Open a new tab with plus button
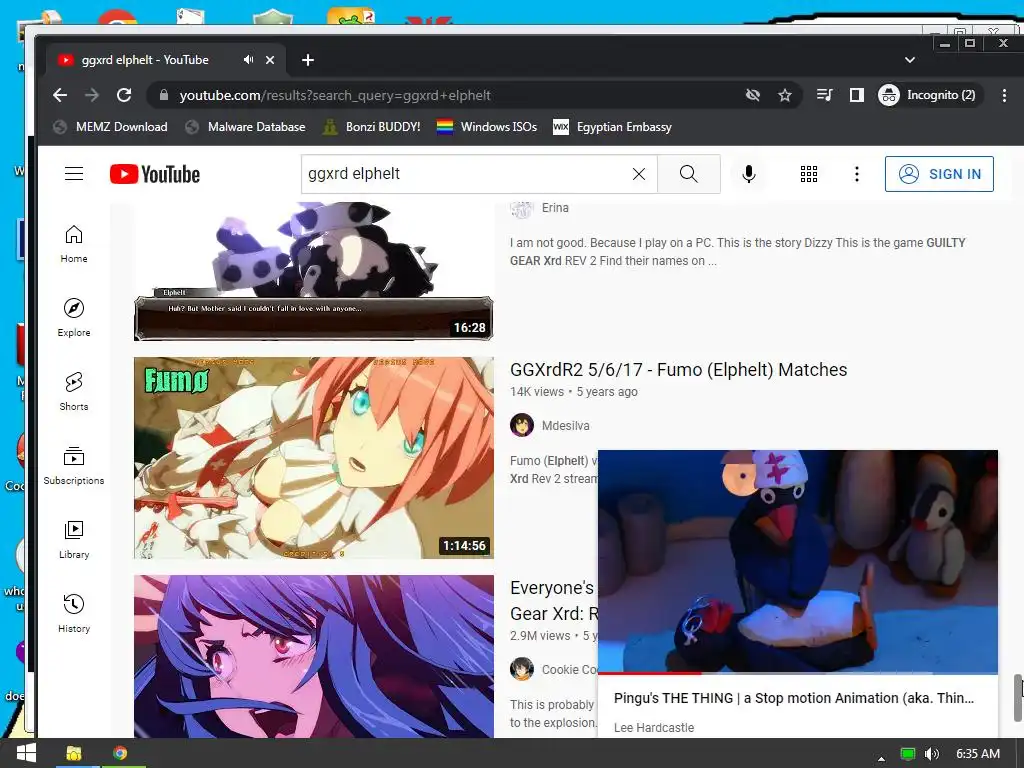 (308, 60)
